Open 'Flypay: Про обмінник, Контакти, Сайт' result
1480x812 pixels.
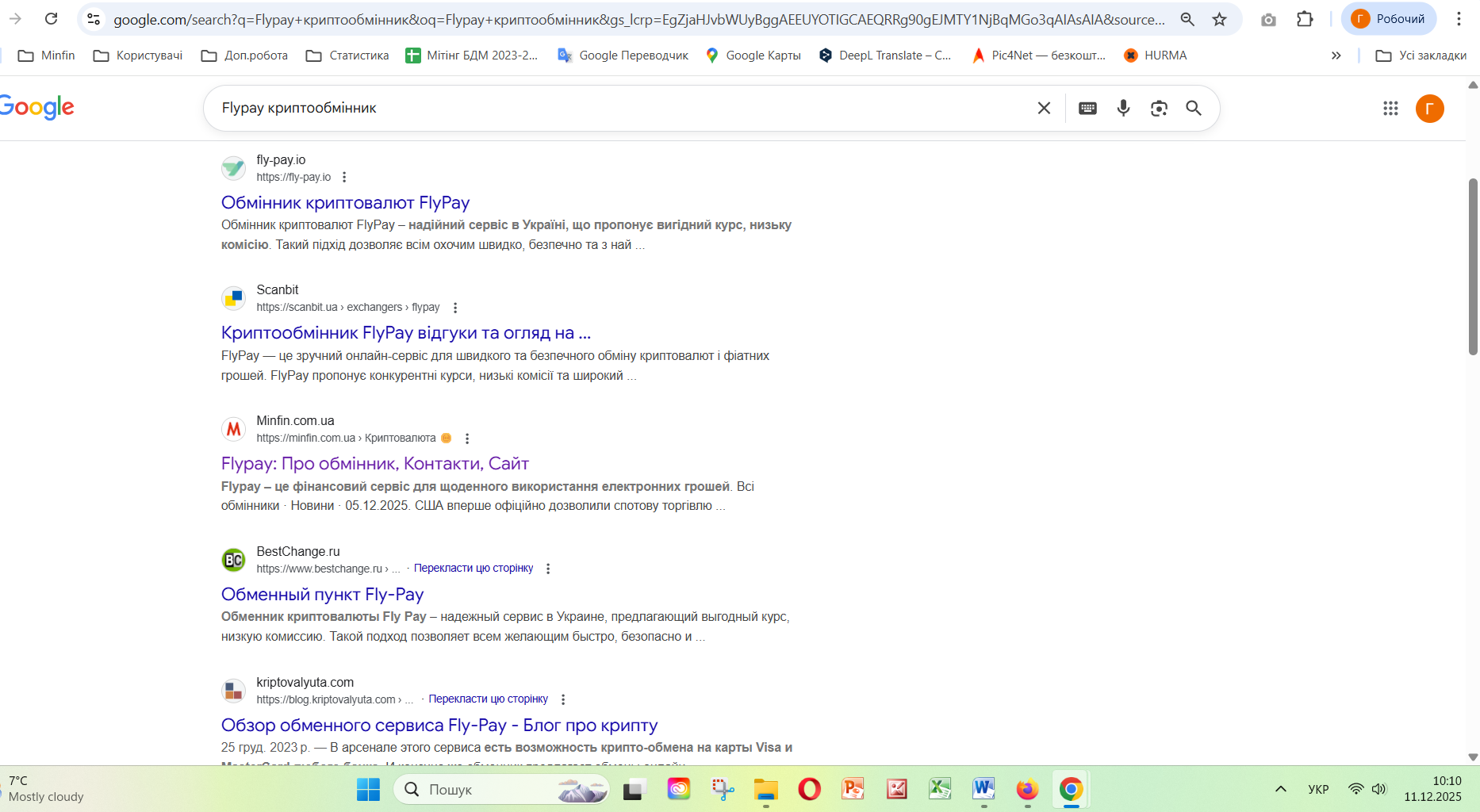374,464
